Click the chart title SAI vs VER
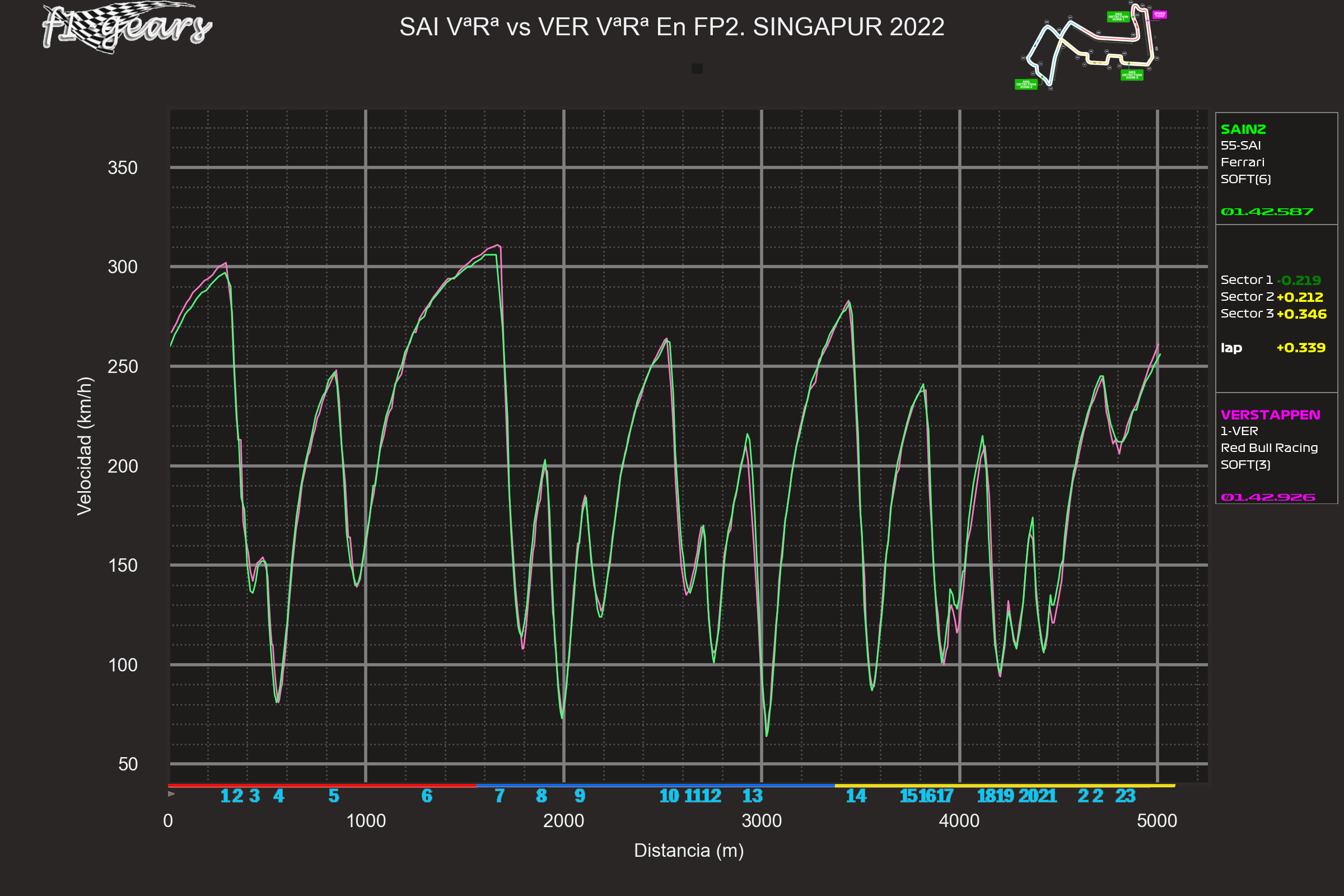The width and height of the screenshot is (1344, 896). tap(671, 27)
